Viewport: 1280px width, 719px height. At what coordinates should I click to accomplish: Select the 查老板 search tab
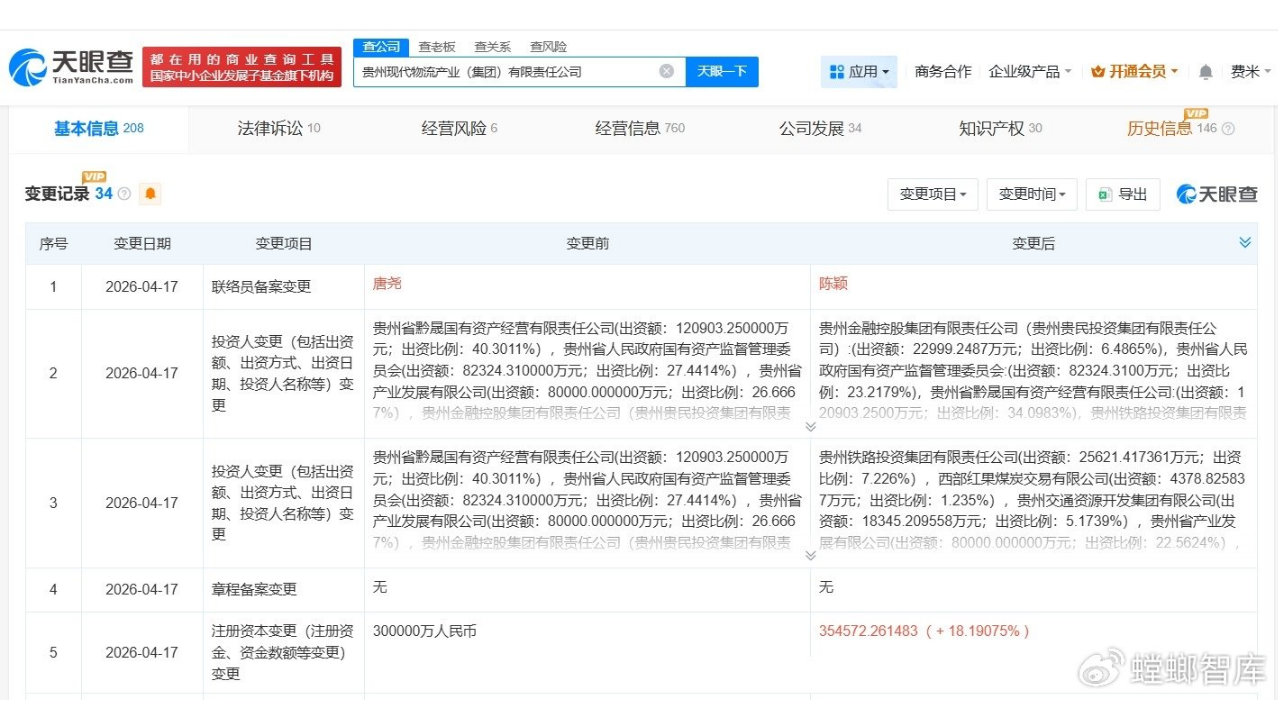tap(436, 46)
